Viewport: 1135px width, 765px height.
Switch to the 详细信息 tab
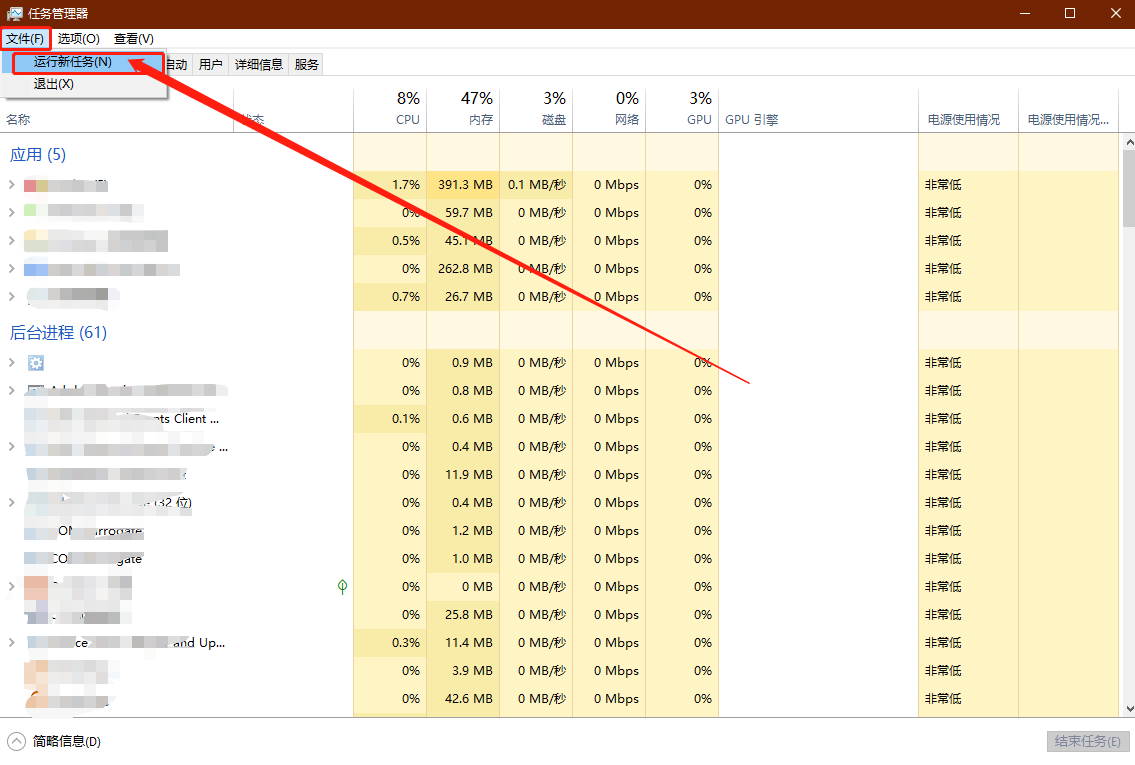pos(258,64)
